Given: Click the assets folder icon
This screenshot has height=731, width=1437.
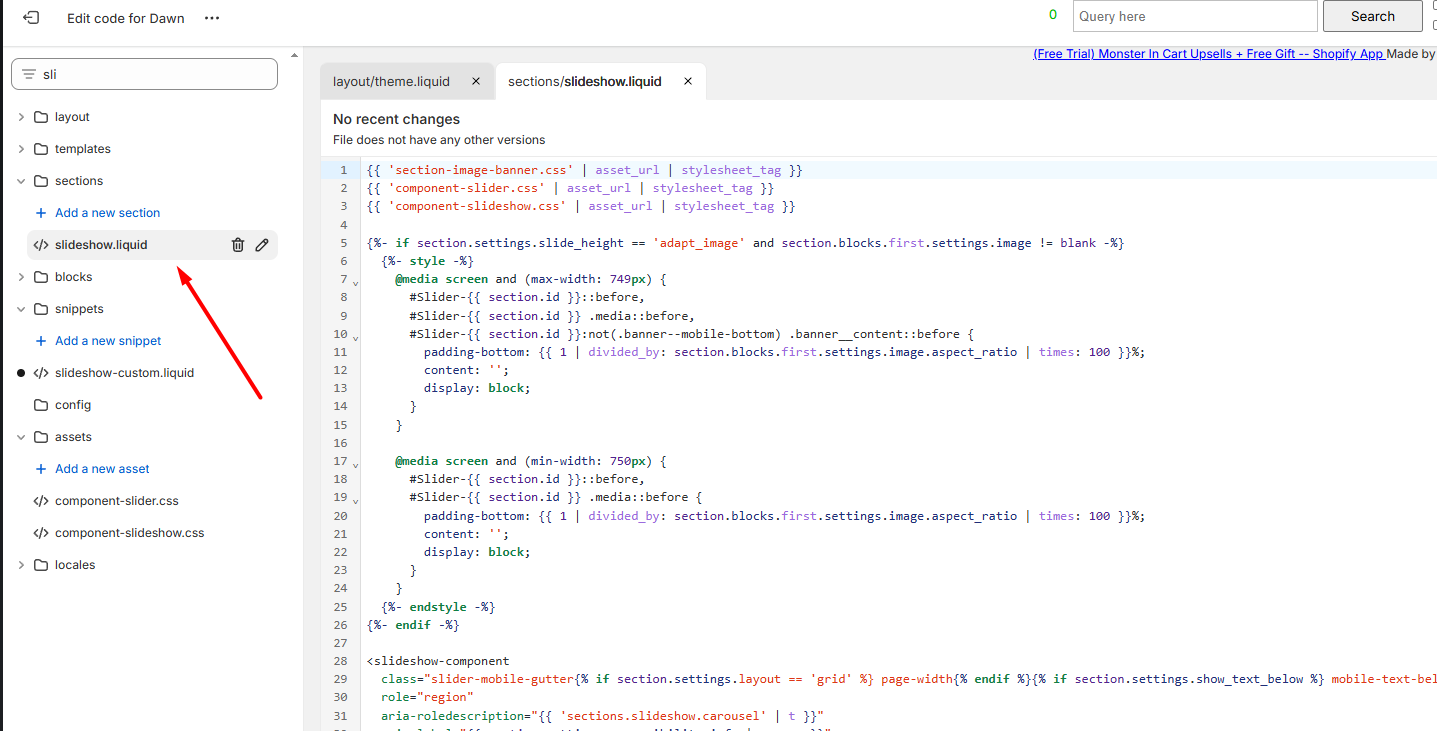Looking at the screenshot, I should [41, 437].
